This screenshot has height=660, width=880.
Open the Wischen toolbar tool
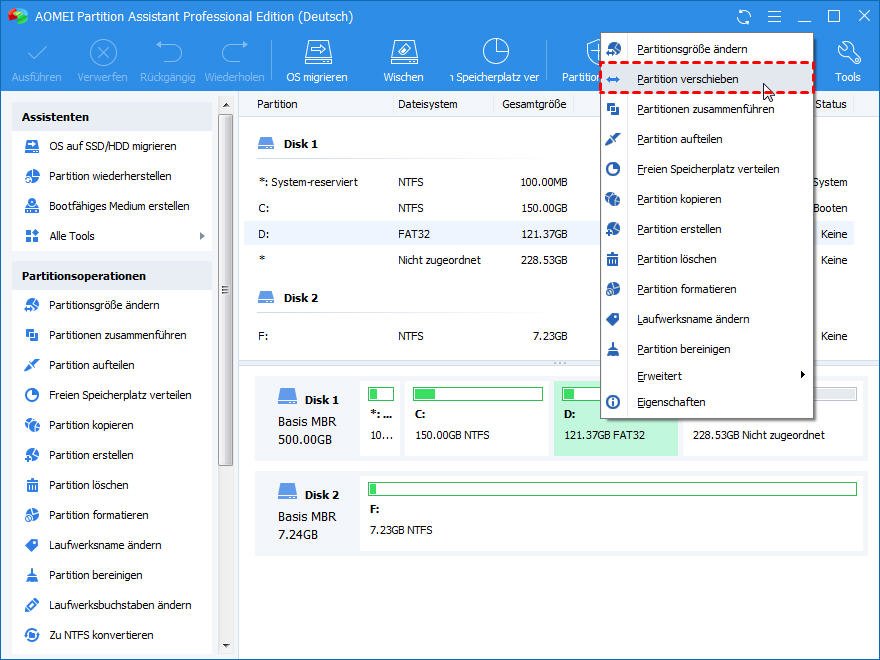pyautogui.click(x=404, y=61)
